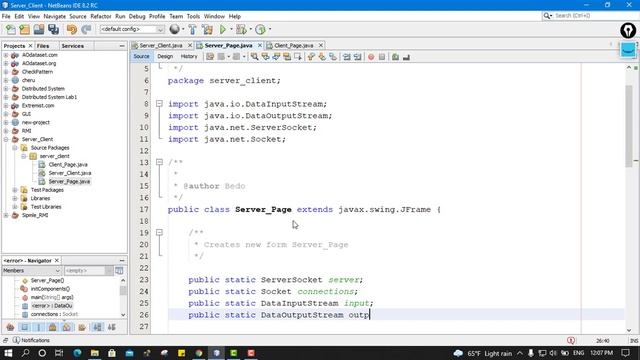Close the Server_Page.java tab
The height and width of the screenshot is (360, 640).
[x=260, y=45]
